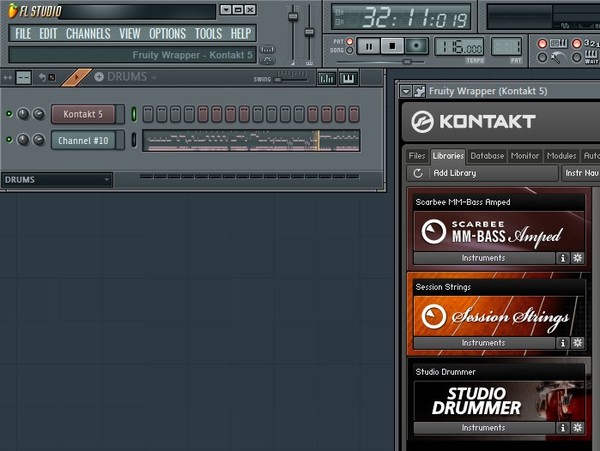
Task: Click the Kontakt 5 volume knob
Action: pos(38,114)
